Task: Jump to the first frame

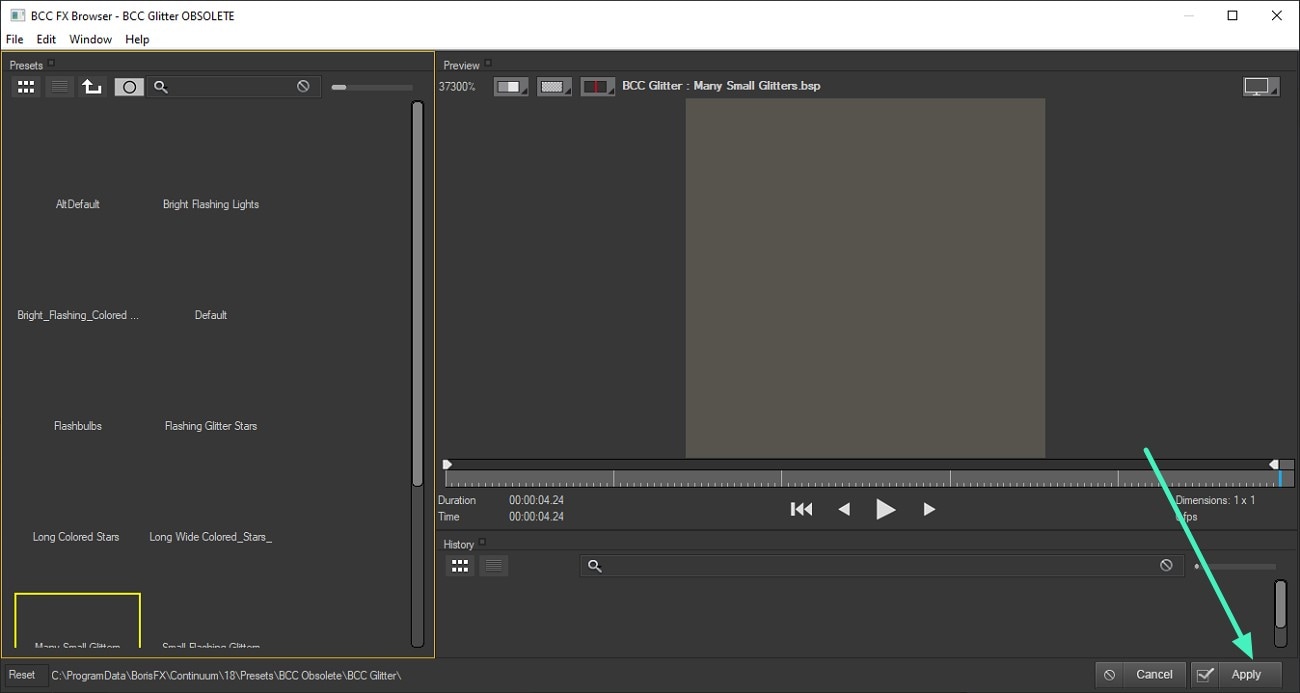Action: click(801, 509)
